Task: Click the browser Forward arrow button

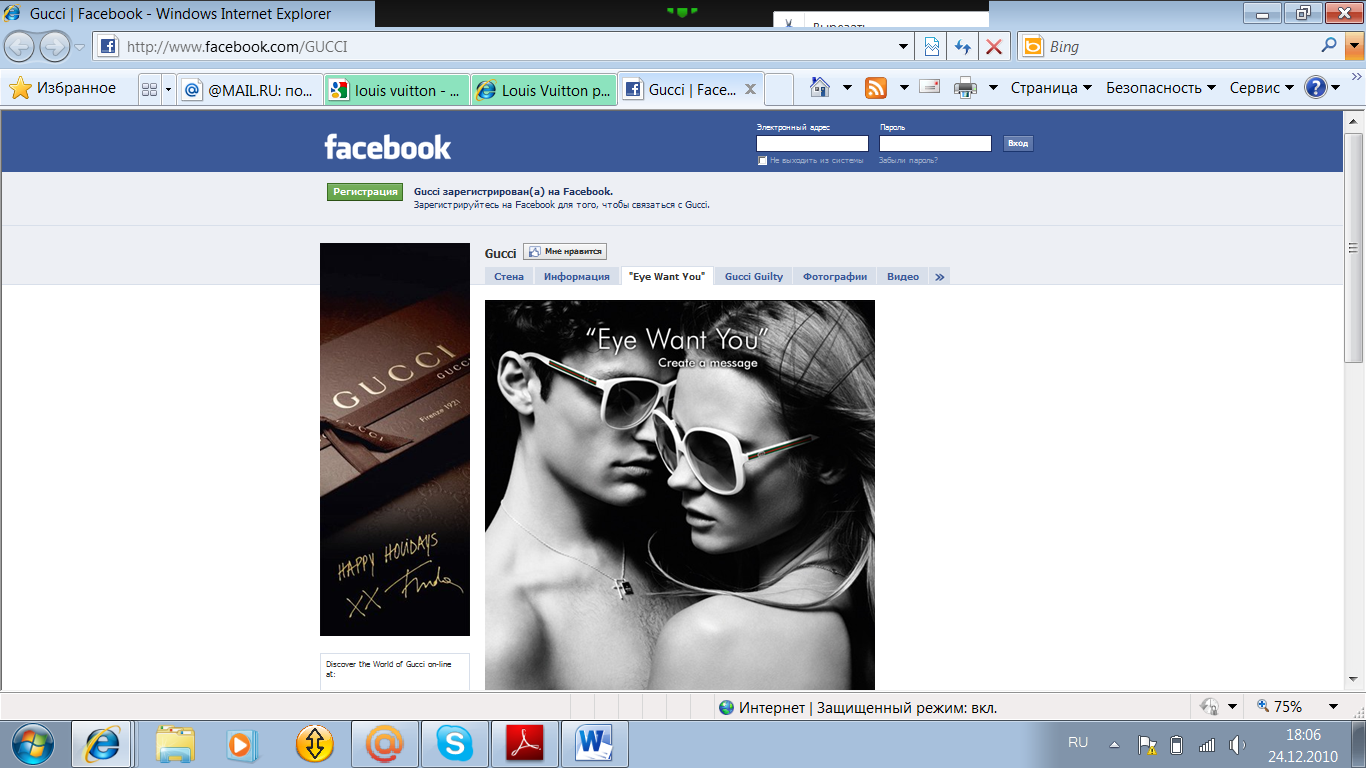Action: [x=54, y=46]
